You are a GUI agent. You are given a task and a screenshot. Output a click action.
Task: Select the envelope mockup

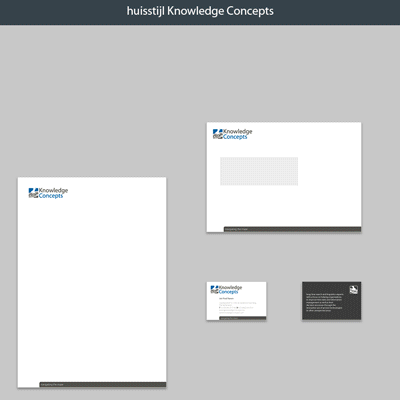click(284, 177)
